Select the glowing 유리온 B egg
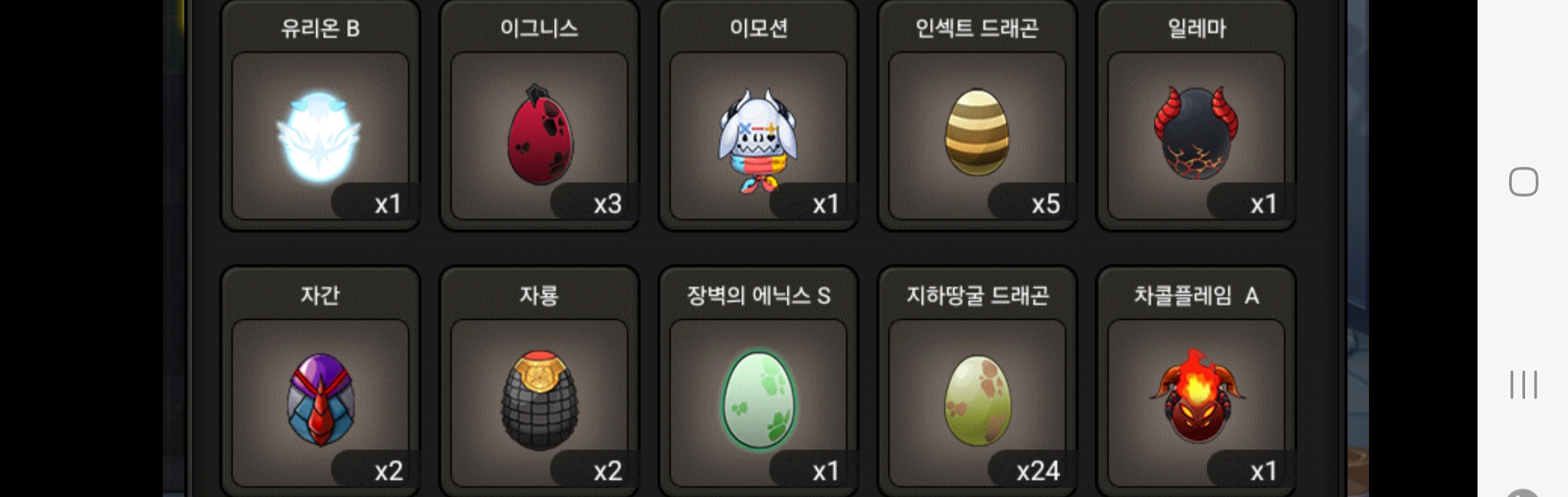 (319, 137)
